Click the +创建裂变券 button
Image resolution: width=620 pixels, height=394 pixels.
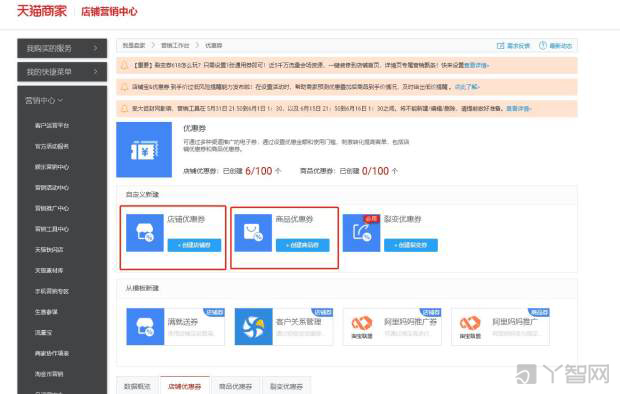coord(411,245)
